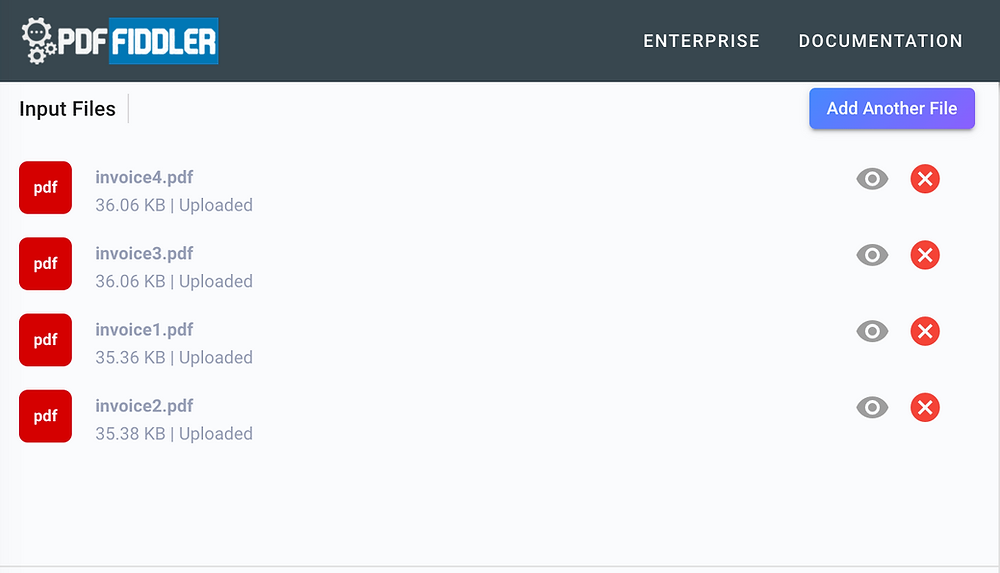Click the Input Files heading

(68, 109)
